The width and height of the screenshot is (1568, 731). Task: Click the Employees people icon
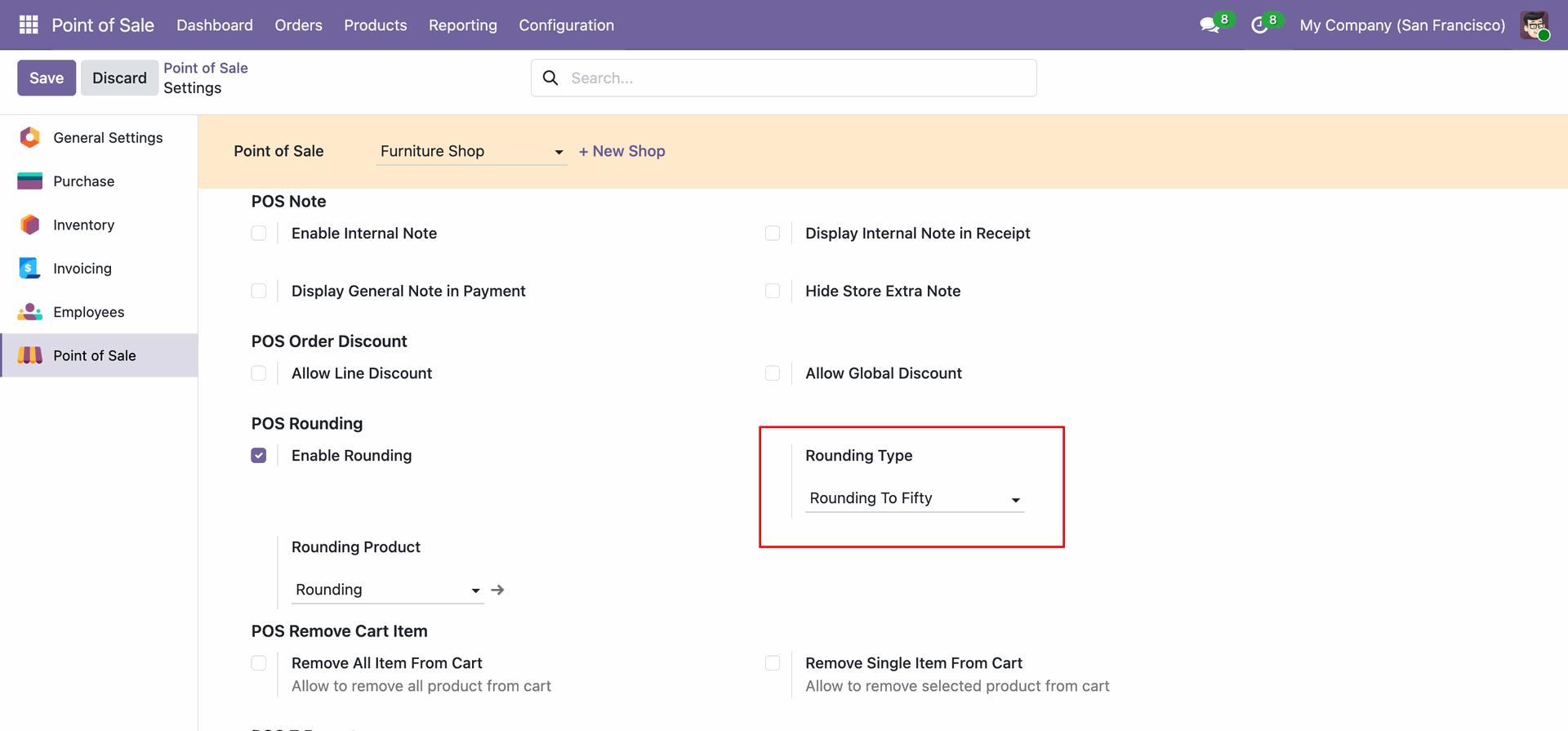pos(30,312)
